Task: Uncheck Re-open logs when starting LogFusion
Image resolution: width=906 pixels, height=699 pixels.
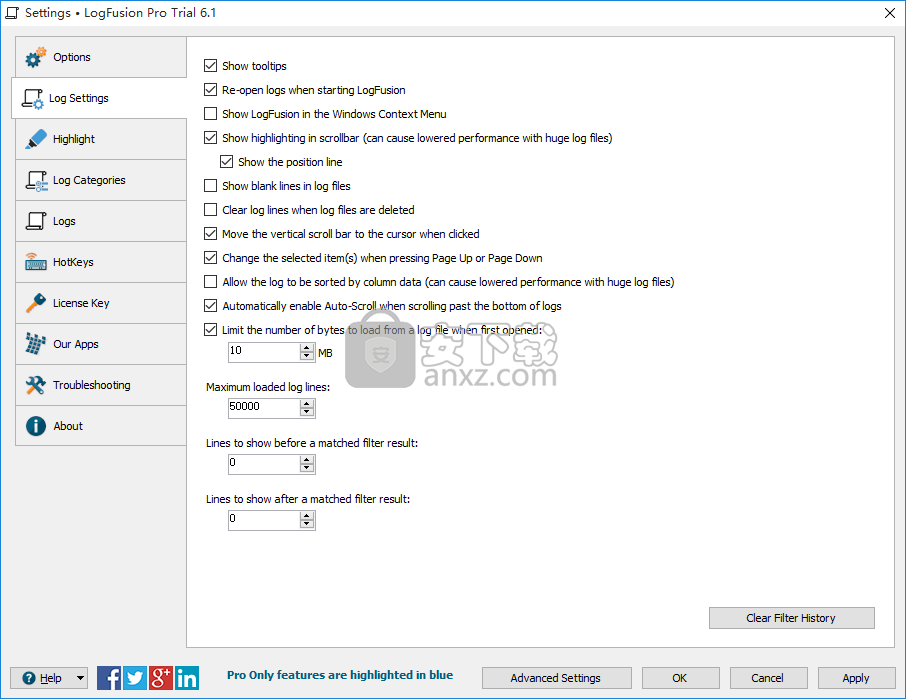Action: (x=210, y=90)
